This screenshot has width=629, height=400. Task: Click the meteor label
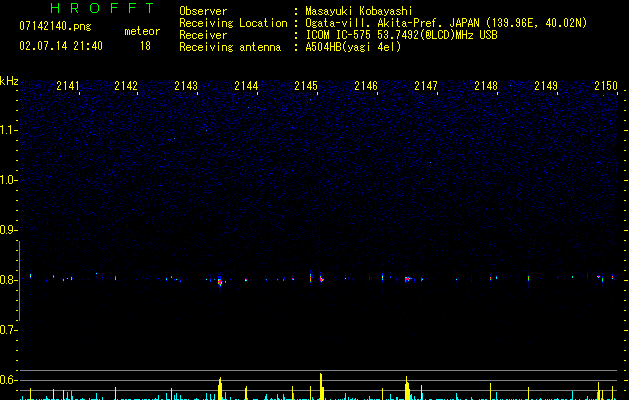point(142,31)
